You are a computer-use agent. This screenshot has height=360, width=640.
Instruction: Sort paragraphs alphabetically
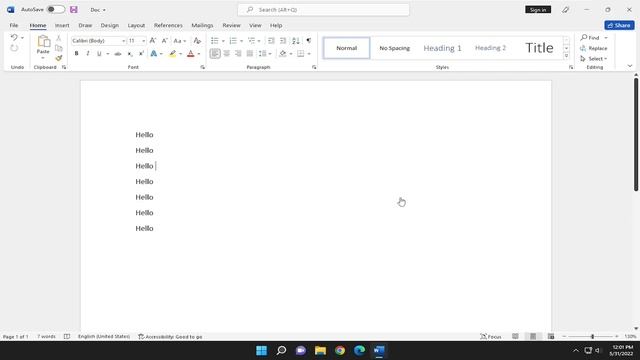(296, 41)
